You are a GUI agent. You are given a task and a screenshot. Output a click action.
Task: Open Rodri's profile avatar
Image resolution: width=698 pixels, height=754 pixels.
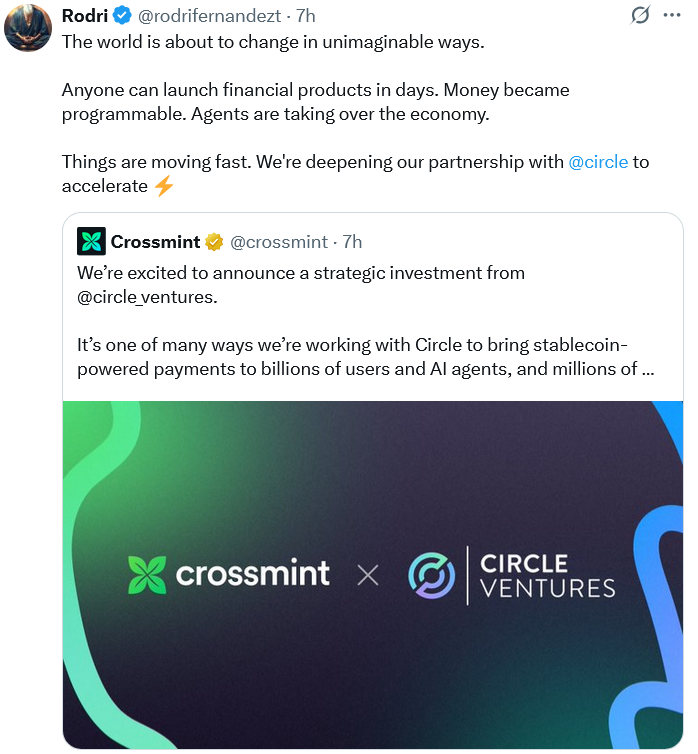tap(27, 27)
